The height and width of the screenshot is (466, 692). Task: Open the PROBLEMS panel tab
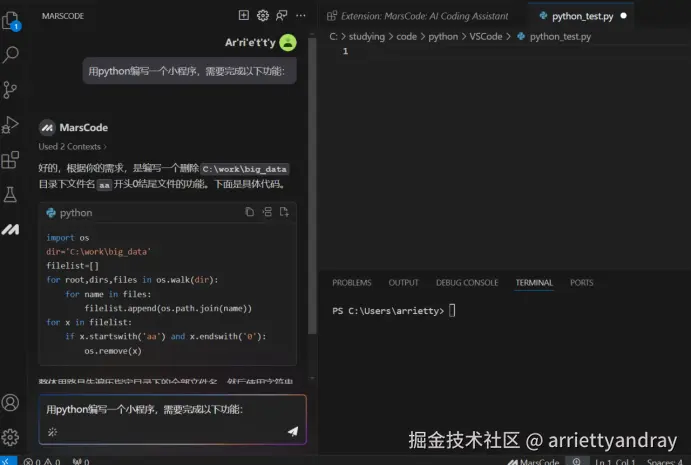coord(352,282)
